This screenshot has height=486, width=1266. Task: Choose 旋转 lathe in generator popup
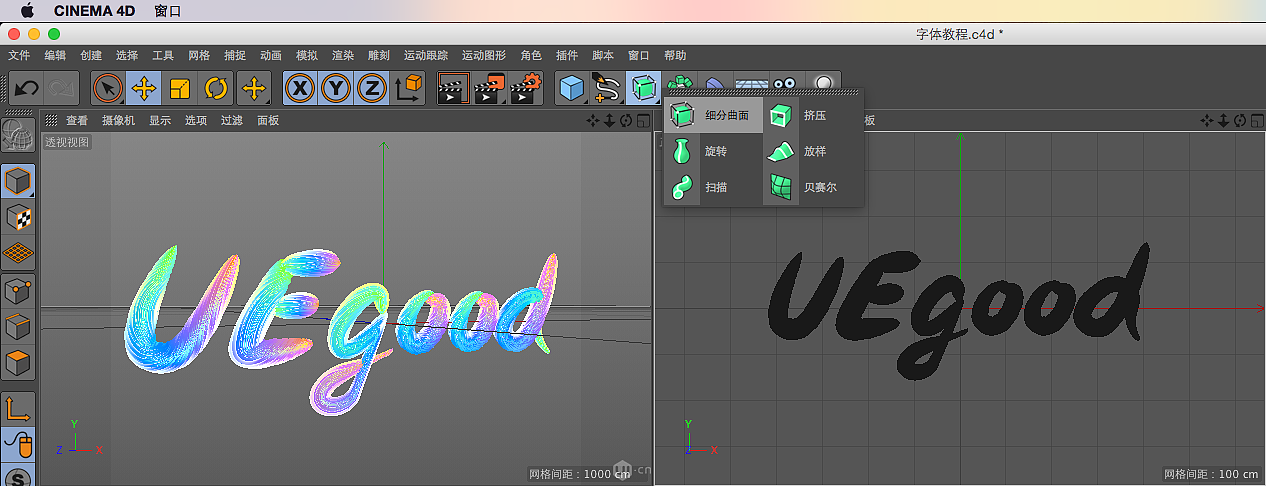pos(714,151)
